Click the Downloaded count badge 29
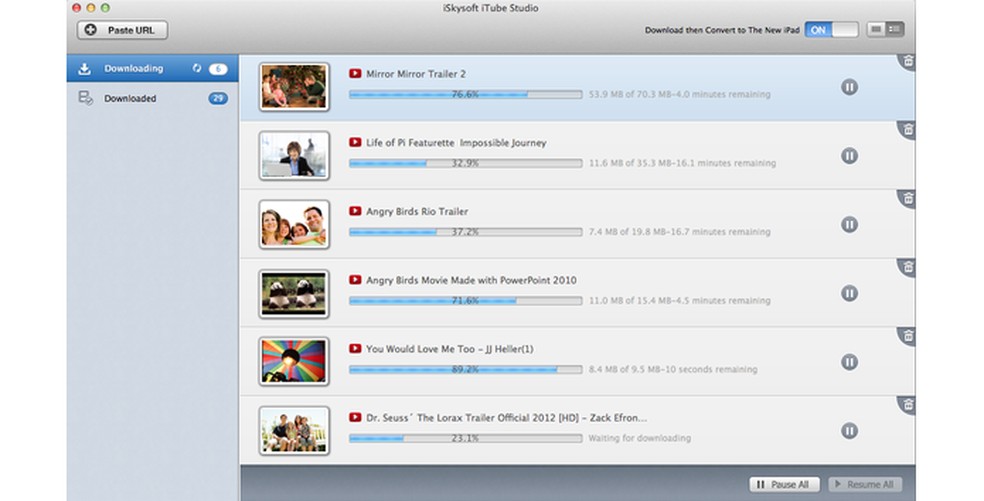The width and height of the screenshot is (984, 501). [x=218, y=99]
